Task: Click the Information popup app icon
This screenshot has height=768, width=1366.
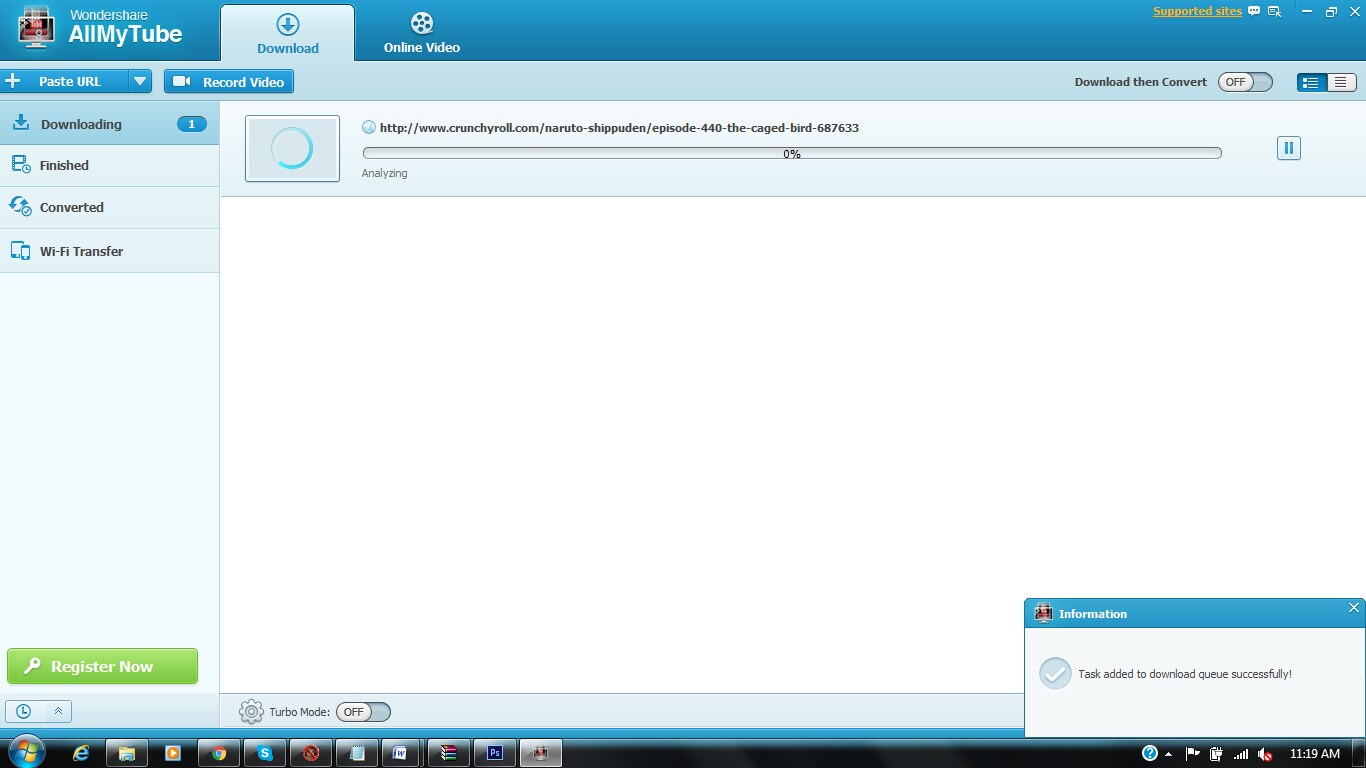Action: 1044,614
